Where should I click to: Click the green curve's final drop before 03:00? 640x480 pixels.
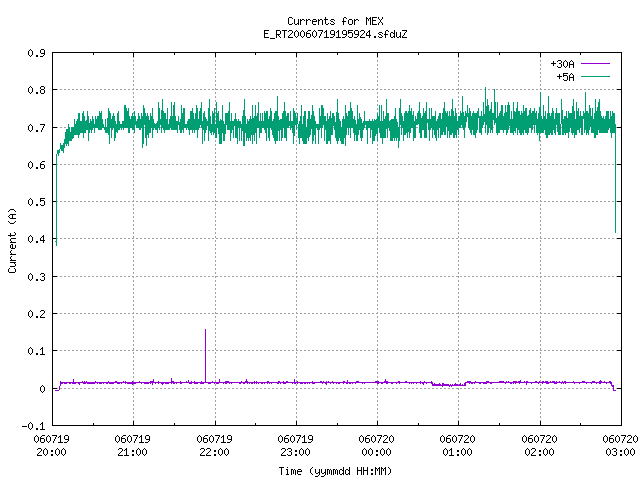[x=616, y=231]
